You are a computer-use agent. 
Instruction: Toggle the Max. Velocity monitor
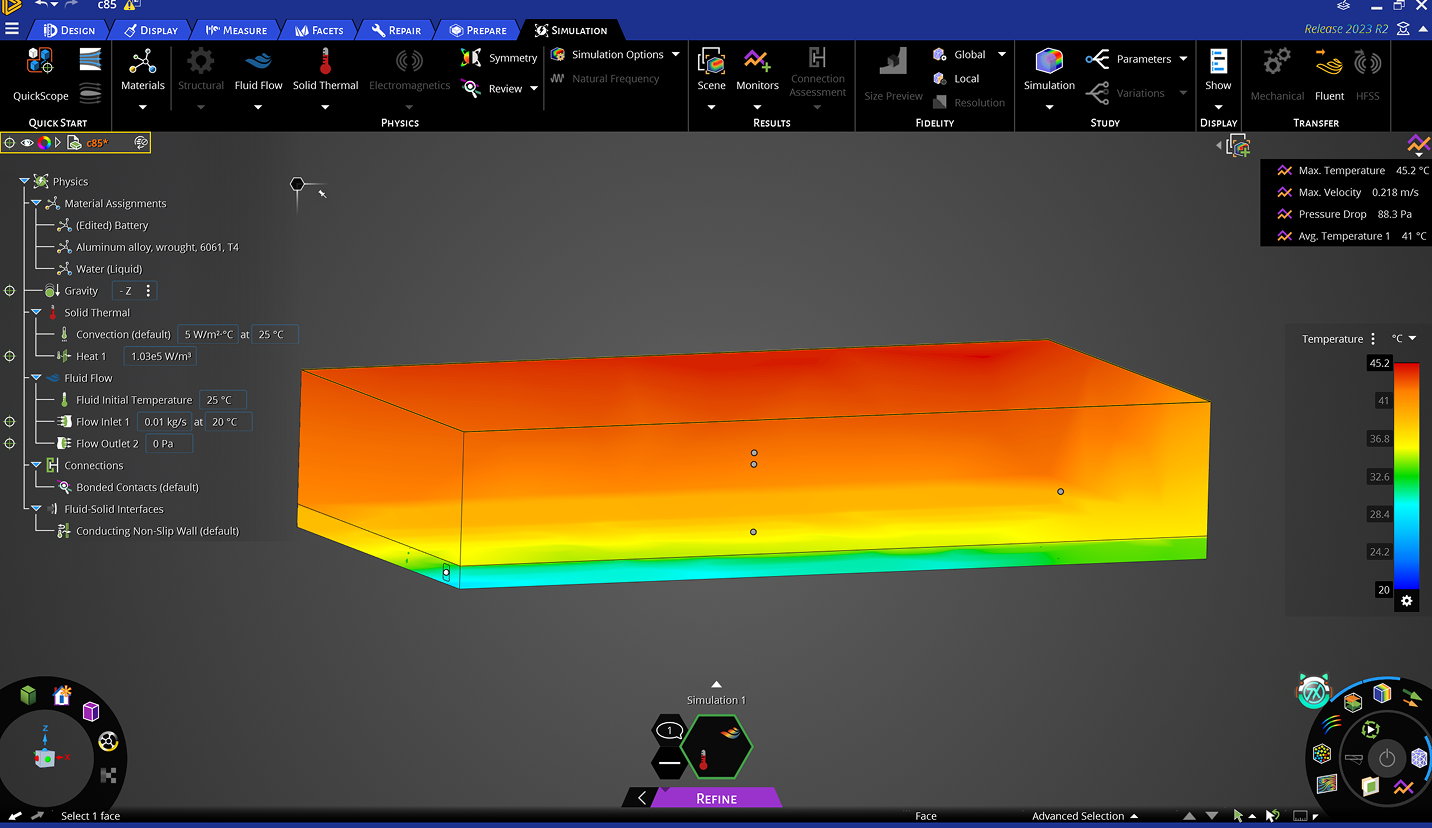coord(1346,192)
